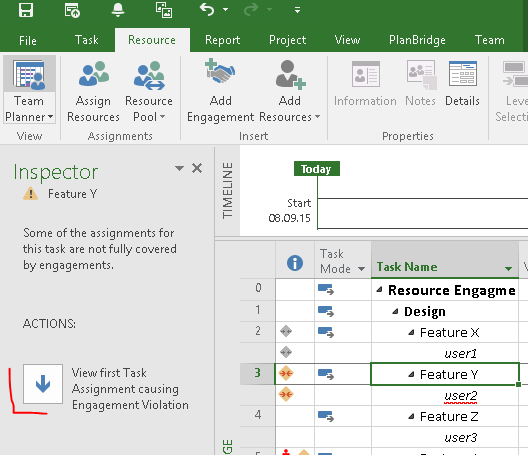Viewport: 528px width, 455px height.
Task: Switch to the Report ribbon tab
Action: (x=223, y=40)
